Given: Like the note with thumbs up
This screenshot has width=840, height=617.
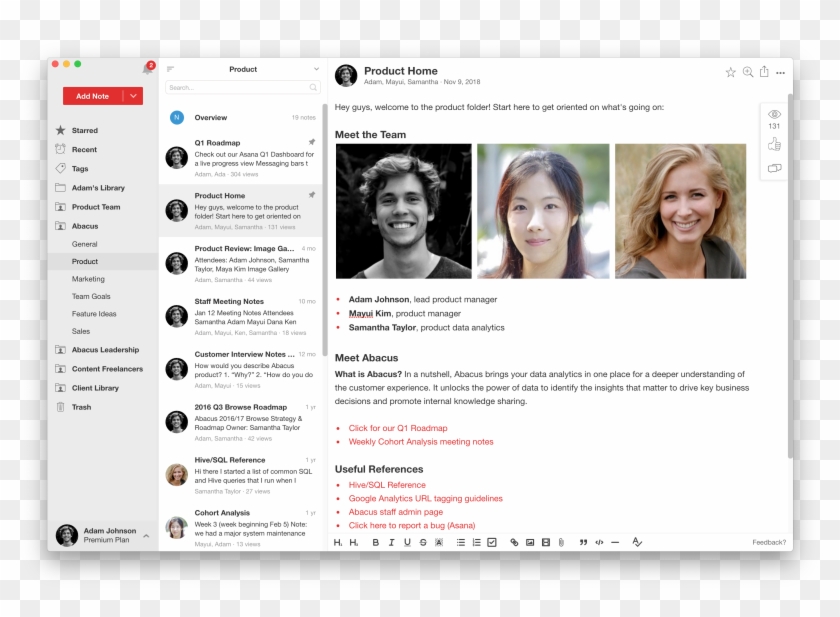Looking at the screenshot, I should pyautogui.click(x=774, y=145).
